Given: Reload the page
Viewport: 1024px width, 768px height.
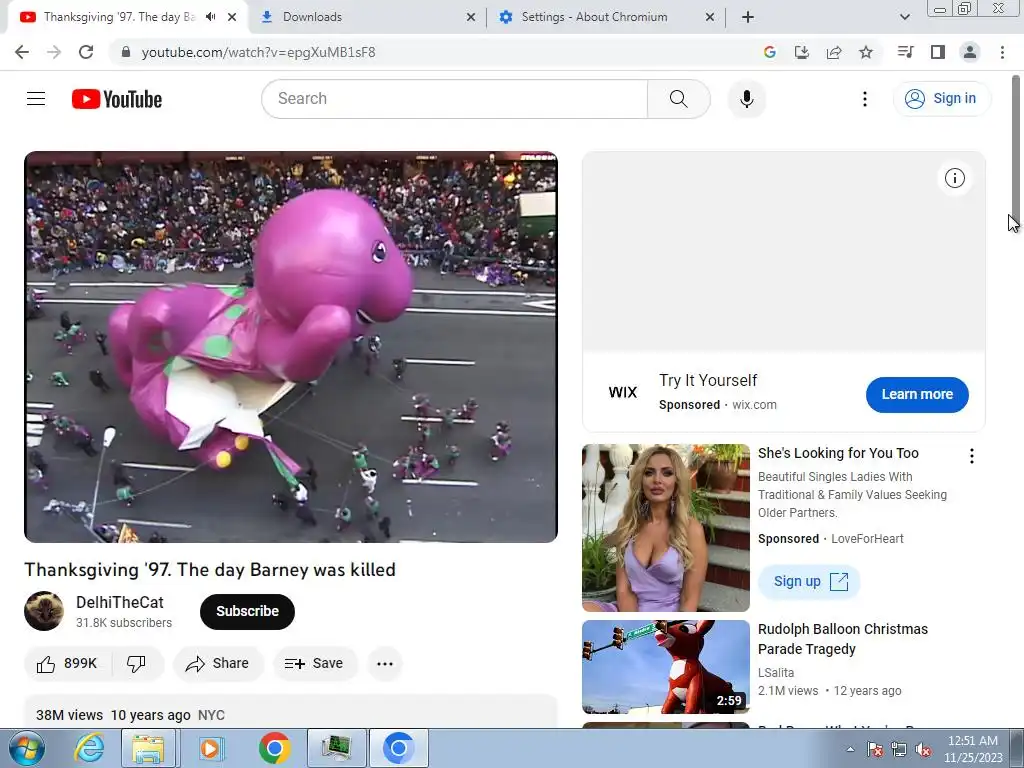Looking at the screenshot, I should tap(86, 52).
